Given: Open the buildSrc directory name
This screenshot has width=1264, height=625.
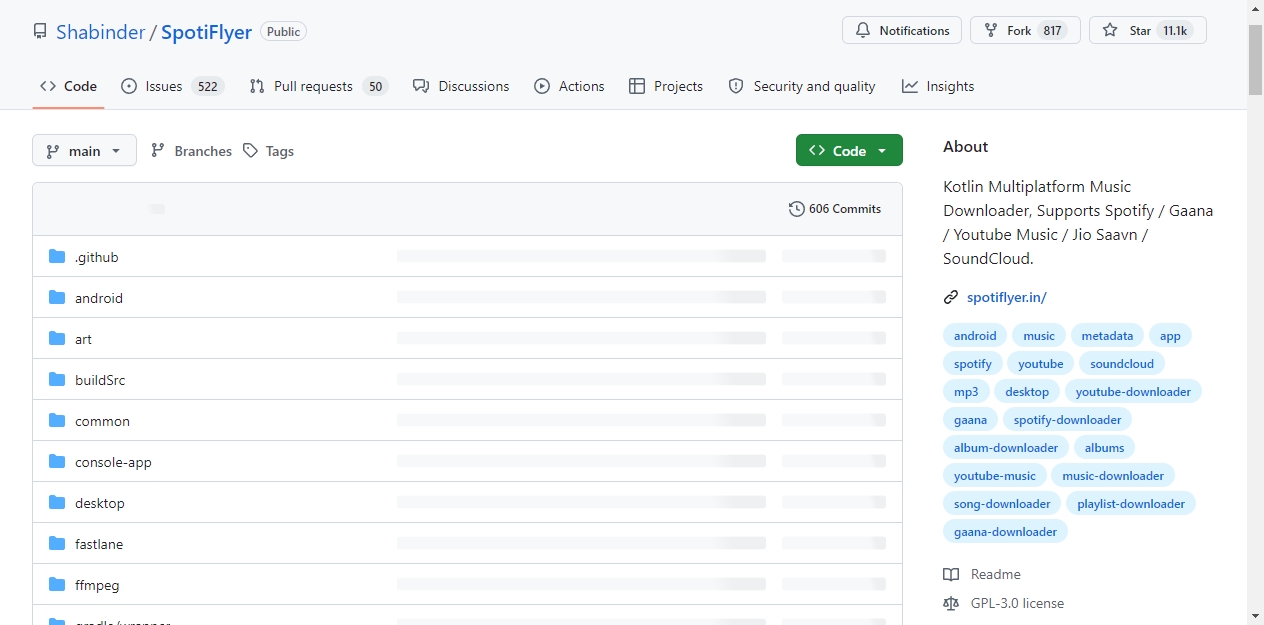Looking at the screenshot, I should [100, 380].
